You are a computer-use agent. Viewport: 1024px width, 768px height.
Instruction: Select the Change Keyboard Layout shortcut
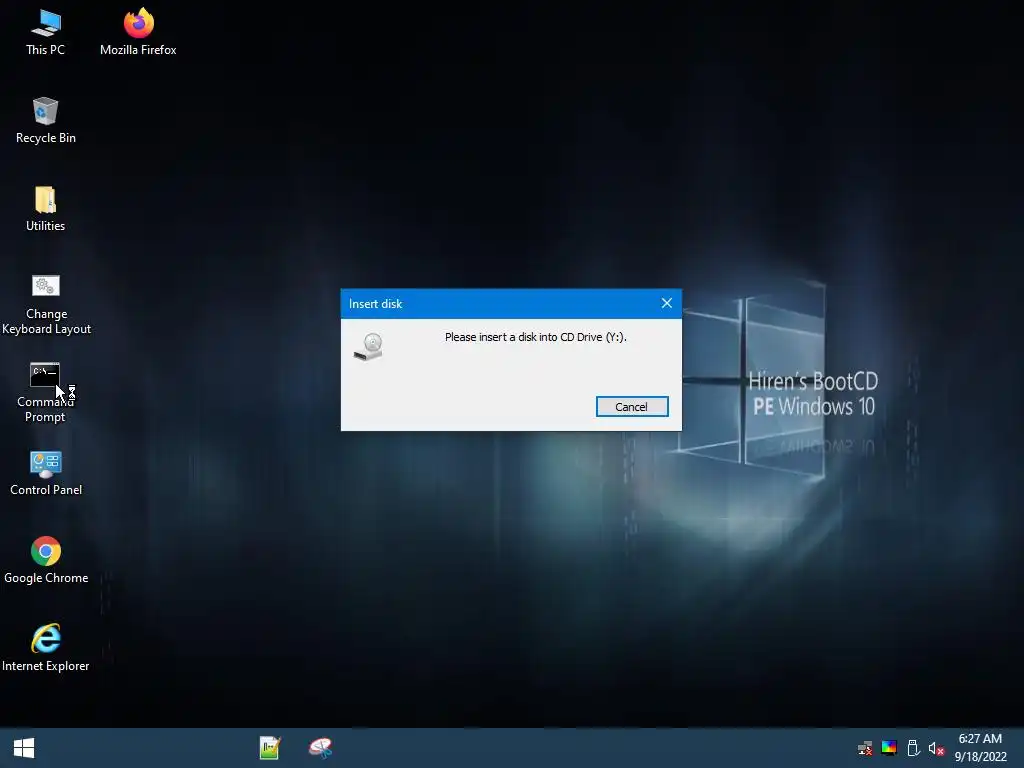click(x=46, y=304)
